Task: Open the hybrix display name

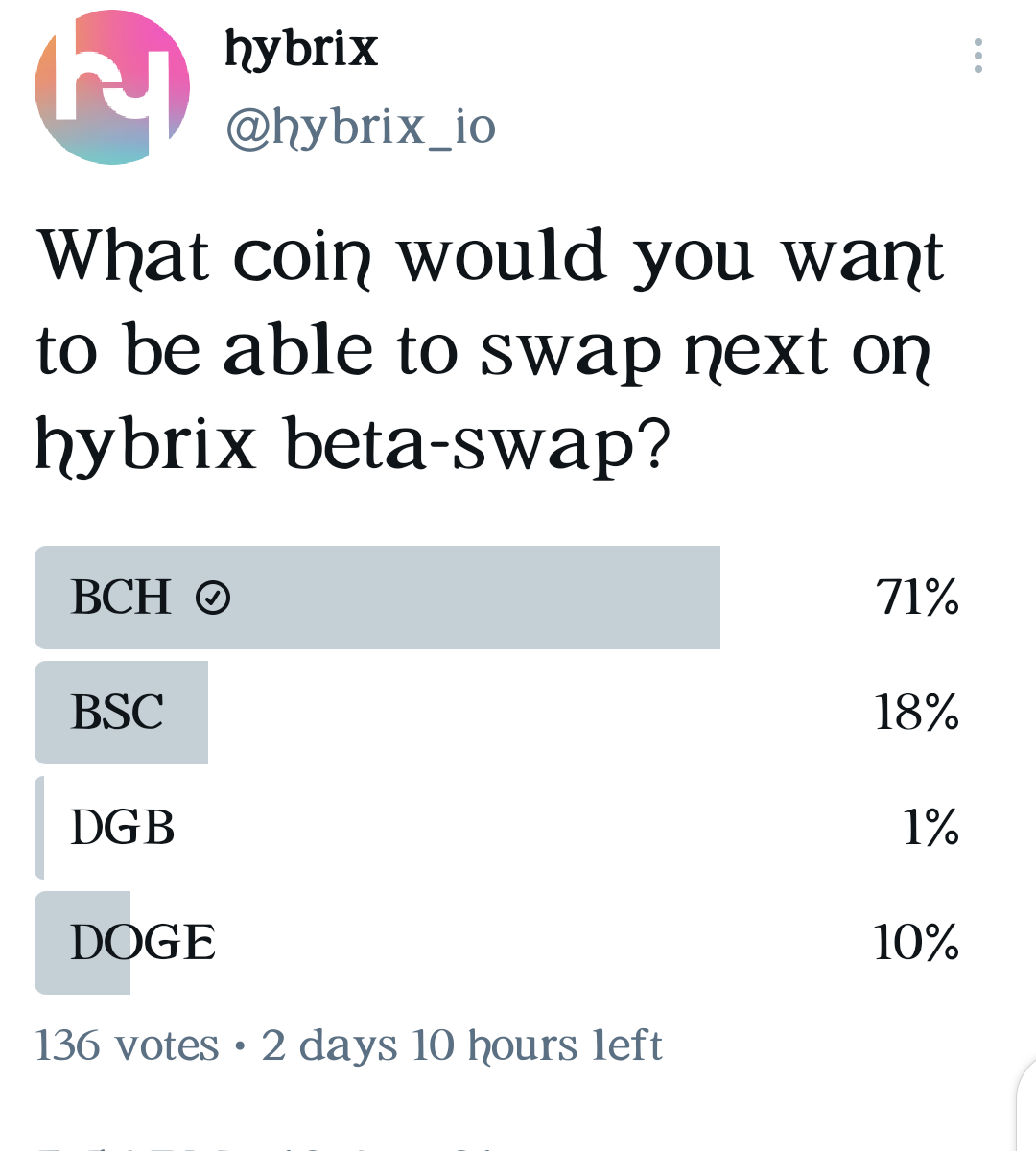Action: (301, 50)
